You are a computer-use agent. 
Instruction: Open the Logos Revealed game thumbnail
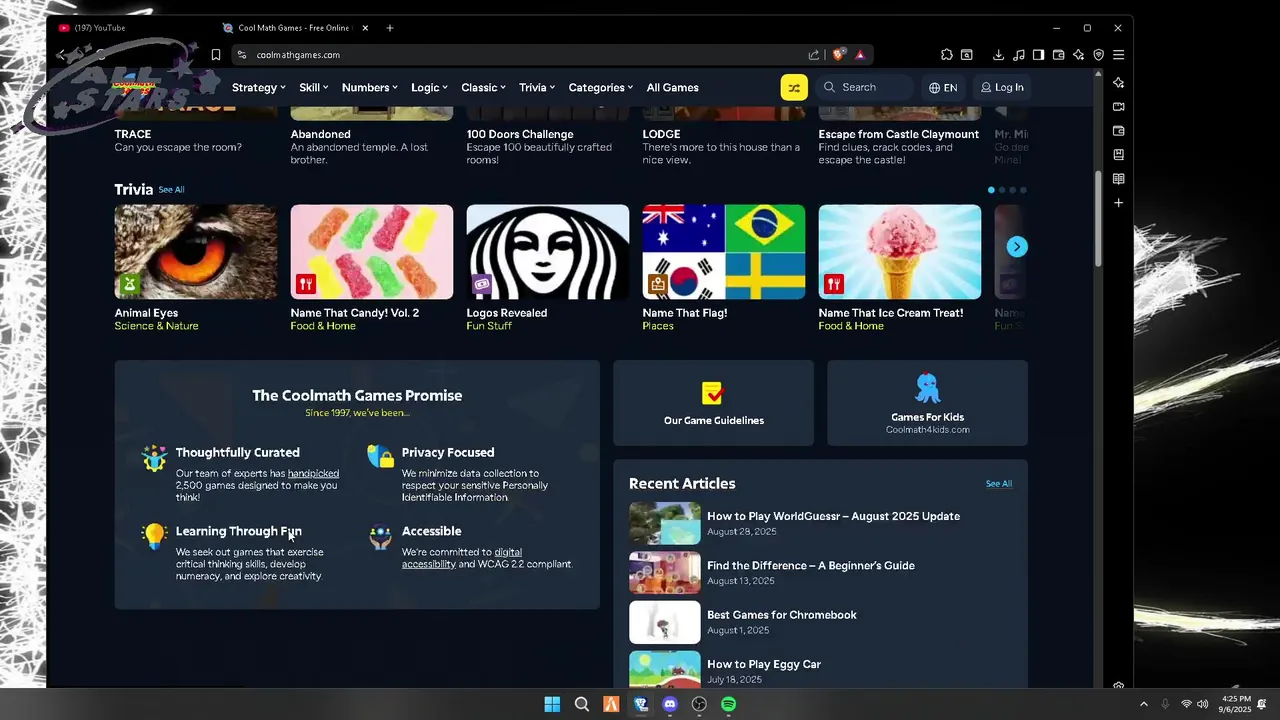click(548, 252)
